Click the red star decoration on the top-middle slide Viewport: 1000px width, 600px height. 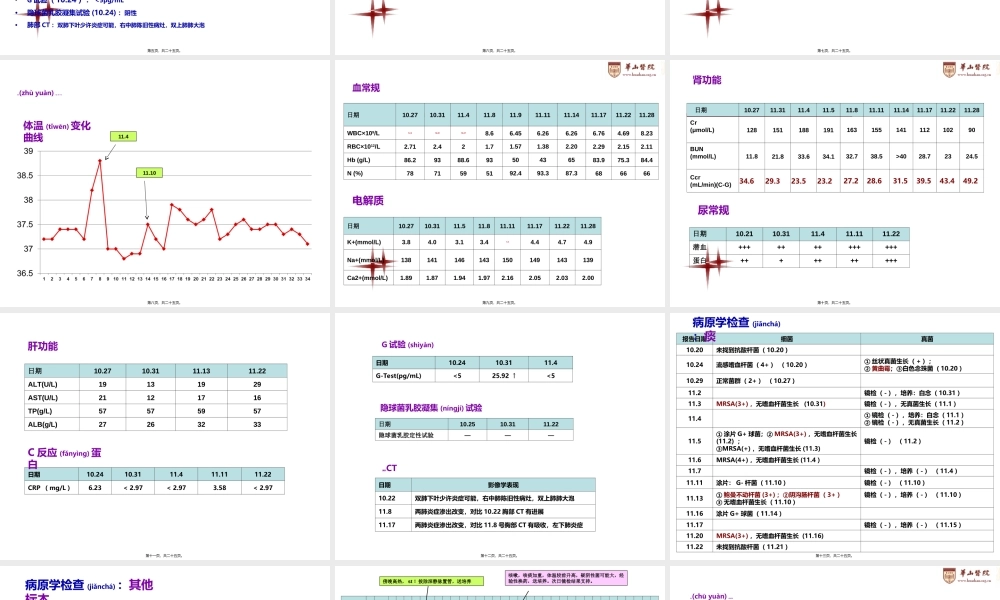click(375, 15)
